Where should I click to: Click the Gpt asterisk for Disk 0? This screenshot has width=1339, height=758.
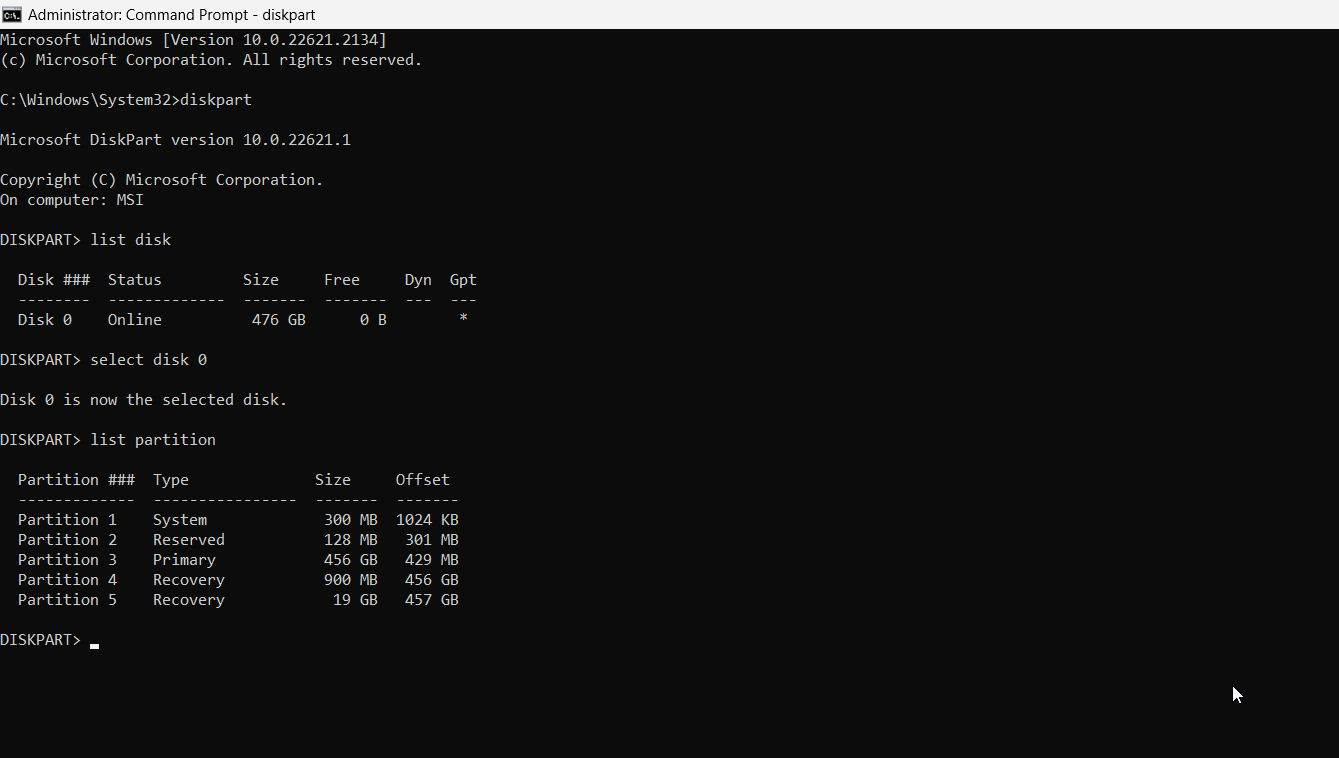462,319
